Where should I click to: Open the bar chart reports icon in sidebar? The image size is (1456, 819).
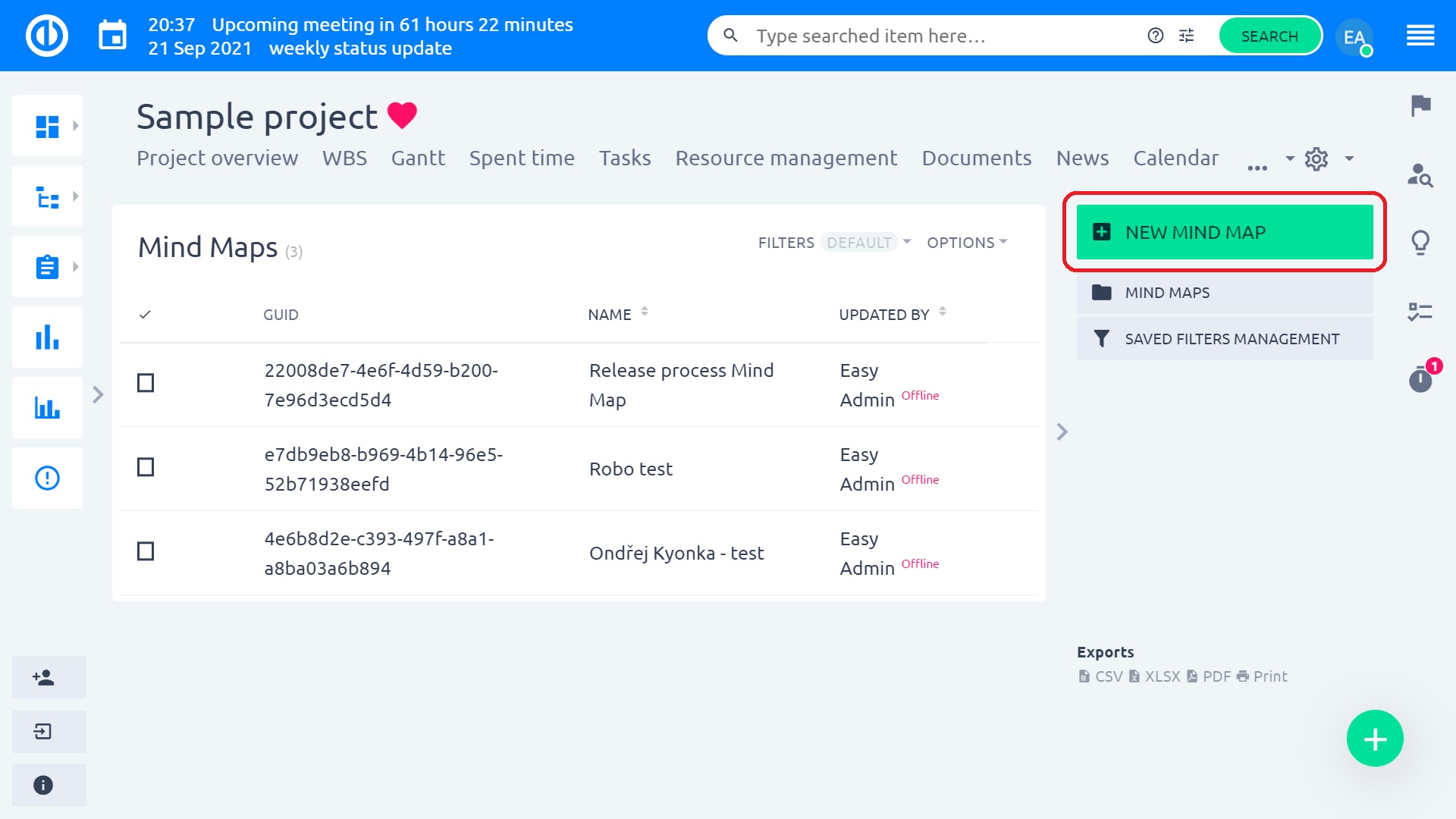coord(47,337)
